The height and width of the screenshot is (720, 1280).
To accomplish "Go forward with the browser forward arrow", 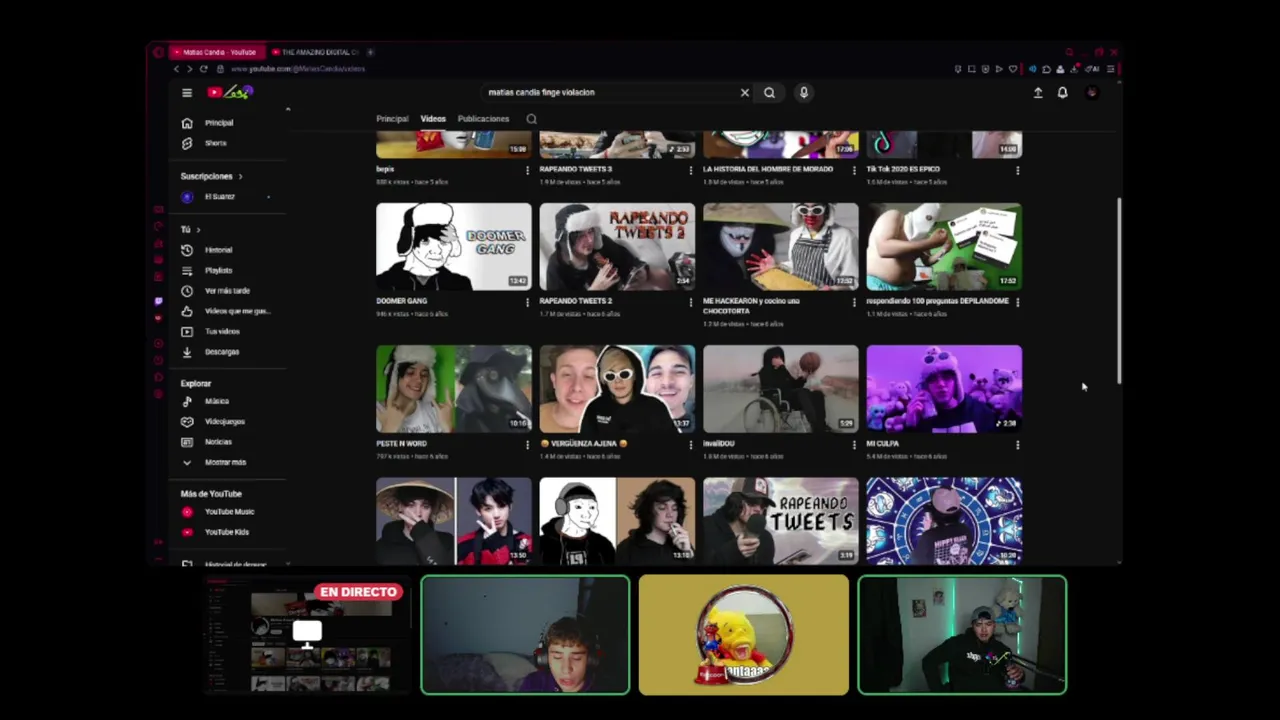I will (x=189, y=68).
